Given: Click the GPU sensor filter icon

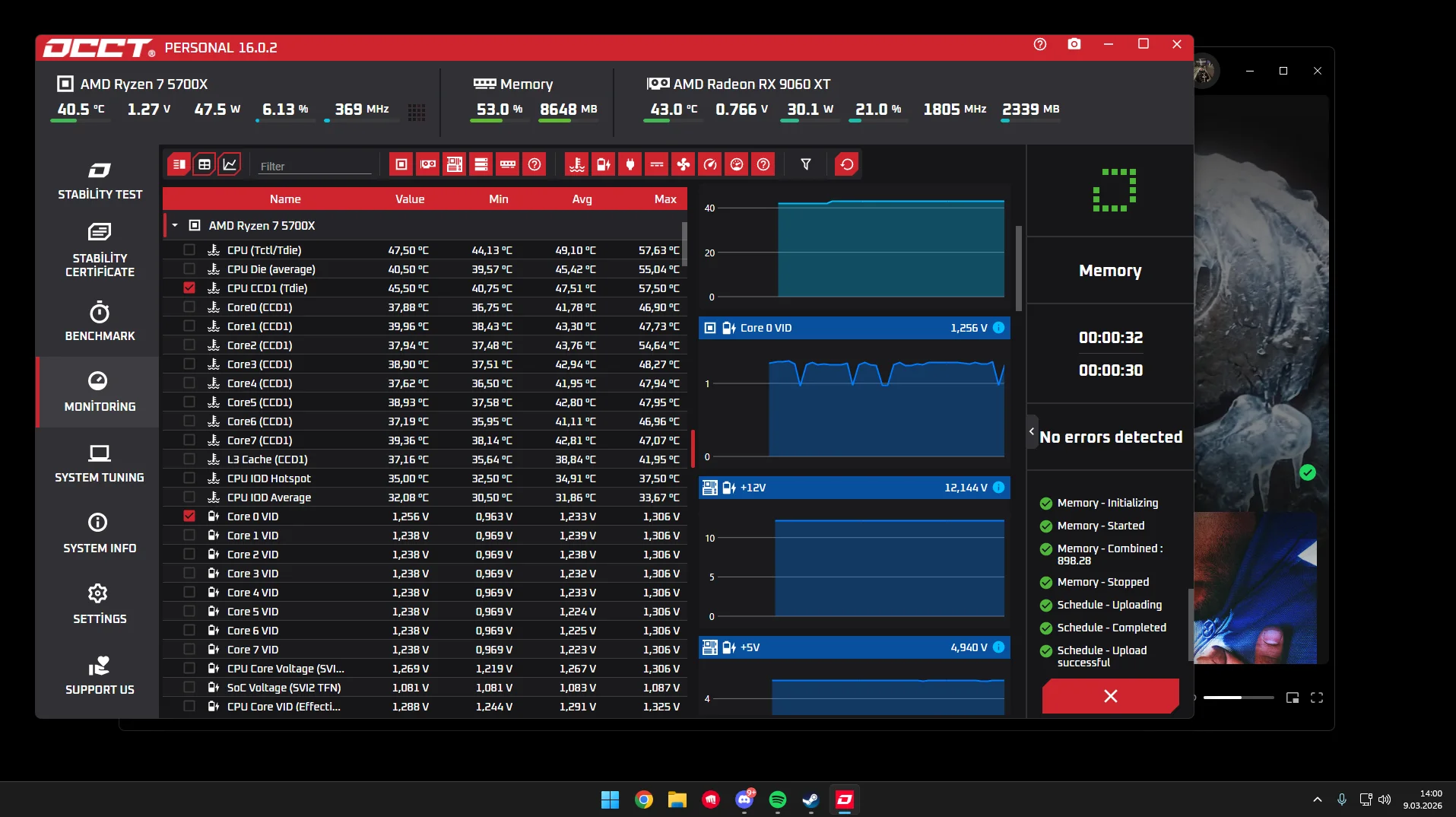Looking at the screenshot, I should [428, 164].
